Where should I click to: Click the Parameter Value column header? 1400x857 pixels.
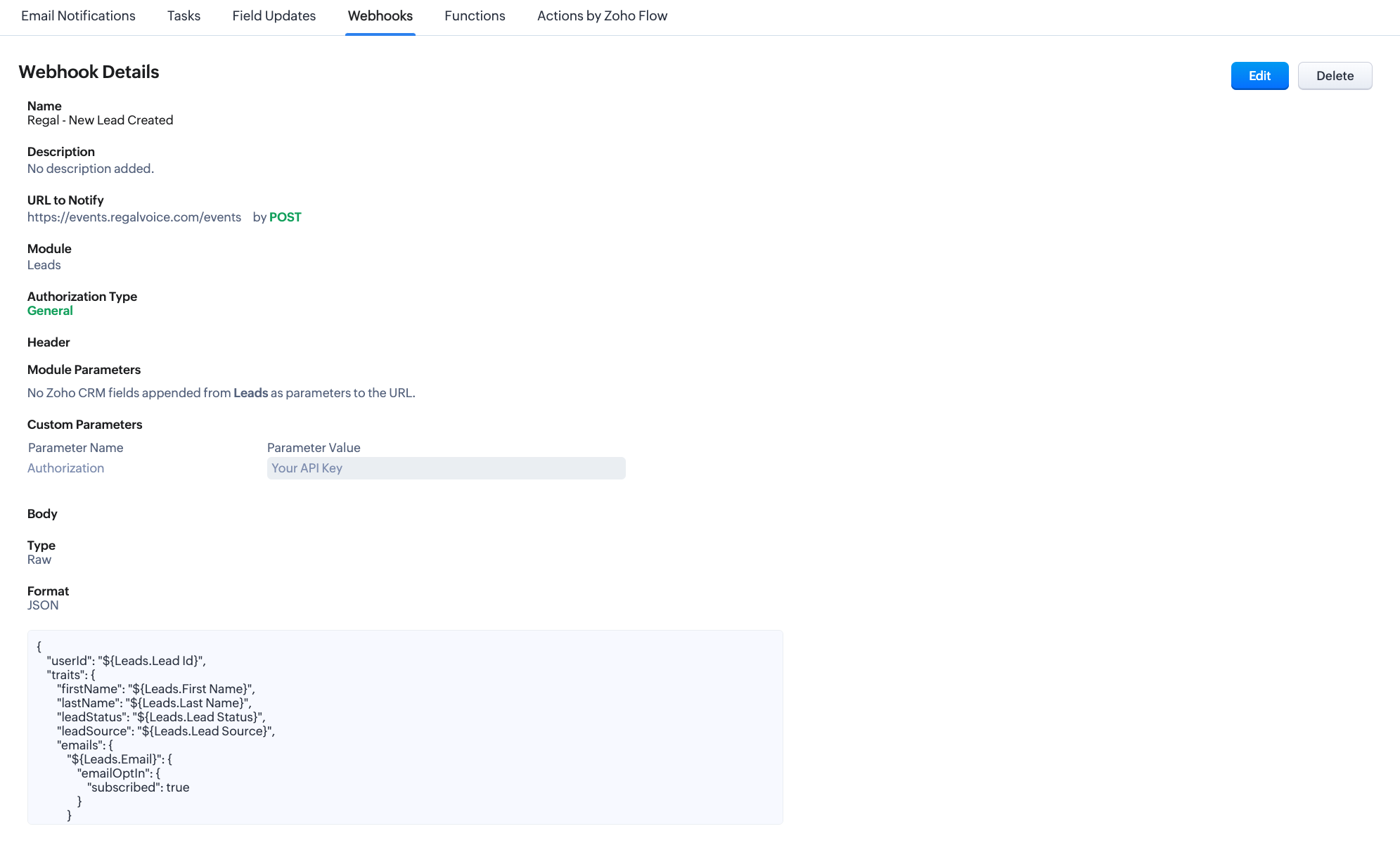(314, 448)
